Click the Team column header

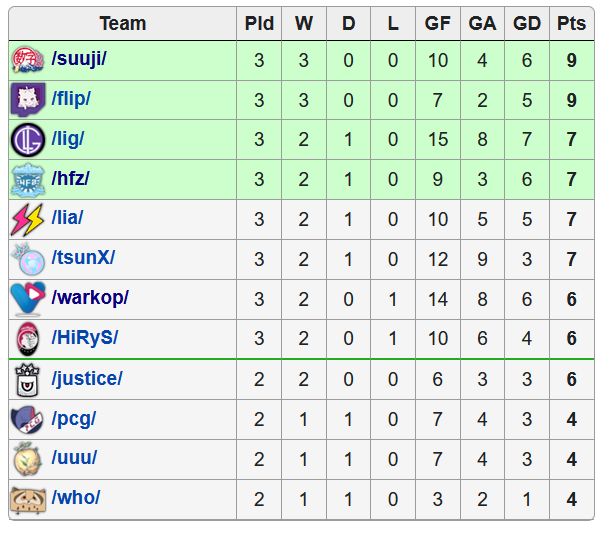click(123, 23)
